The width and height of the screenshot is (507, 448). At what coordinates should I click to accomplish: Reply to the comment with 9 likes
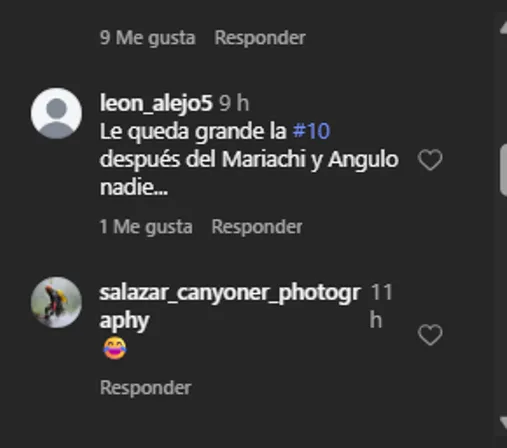coord(260,38)
